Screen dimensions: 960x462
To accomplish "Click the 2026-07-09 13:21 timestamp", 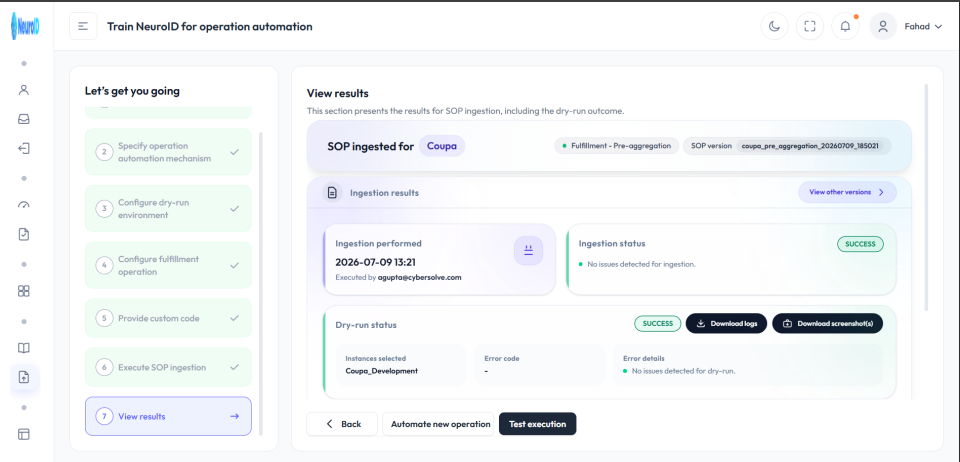I will (375, 262).
